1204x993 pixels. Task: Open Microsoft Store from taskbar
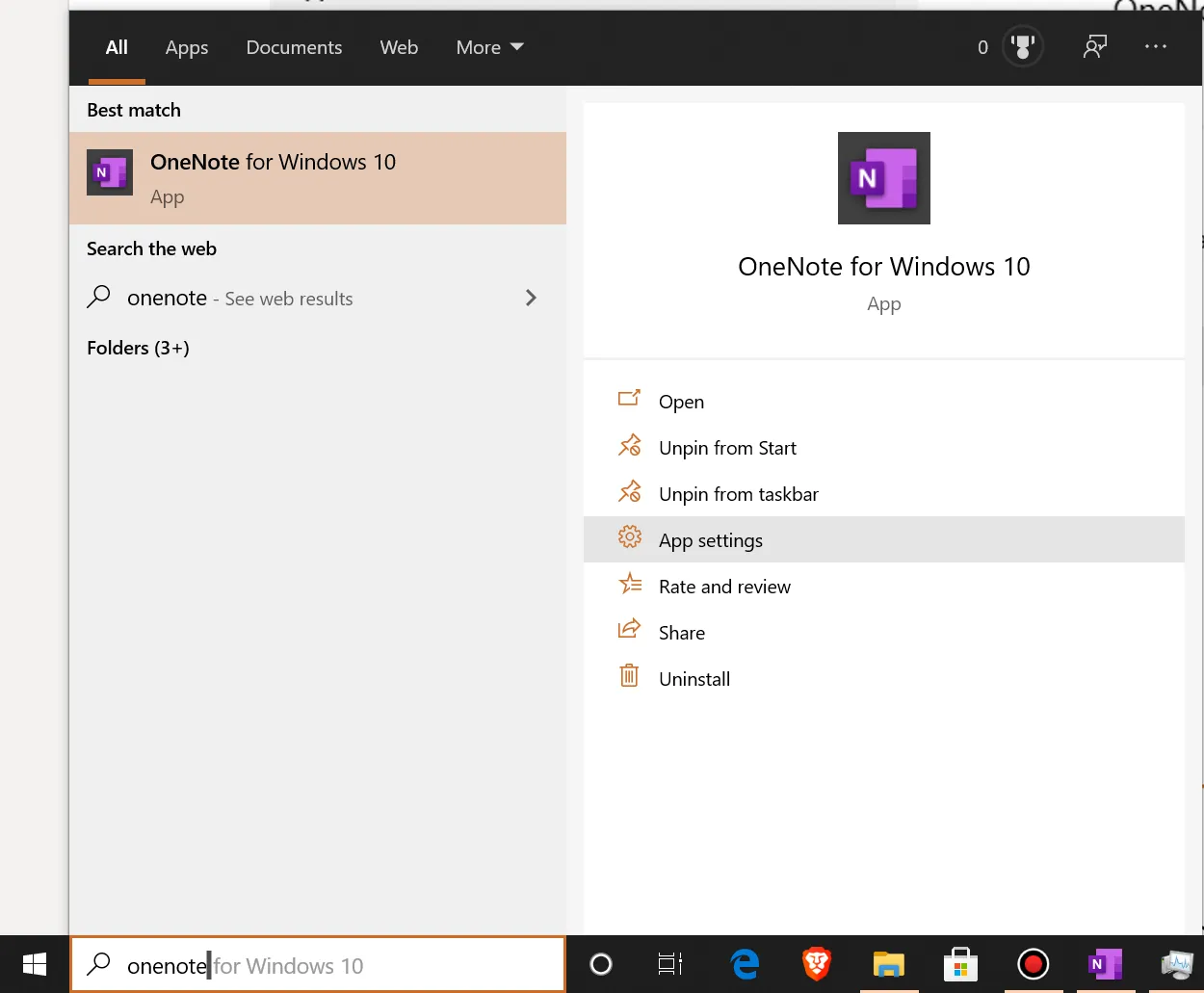click(x=960, y=964)
